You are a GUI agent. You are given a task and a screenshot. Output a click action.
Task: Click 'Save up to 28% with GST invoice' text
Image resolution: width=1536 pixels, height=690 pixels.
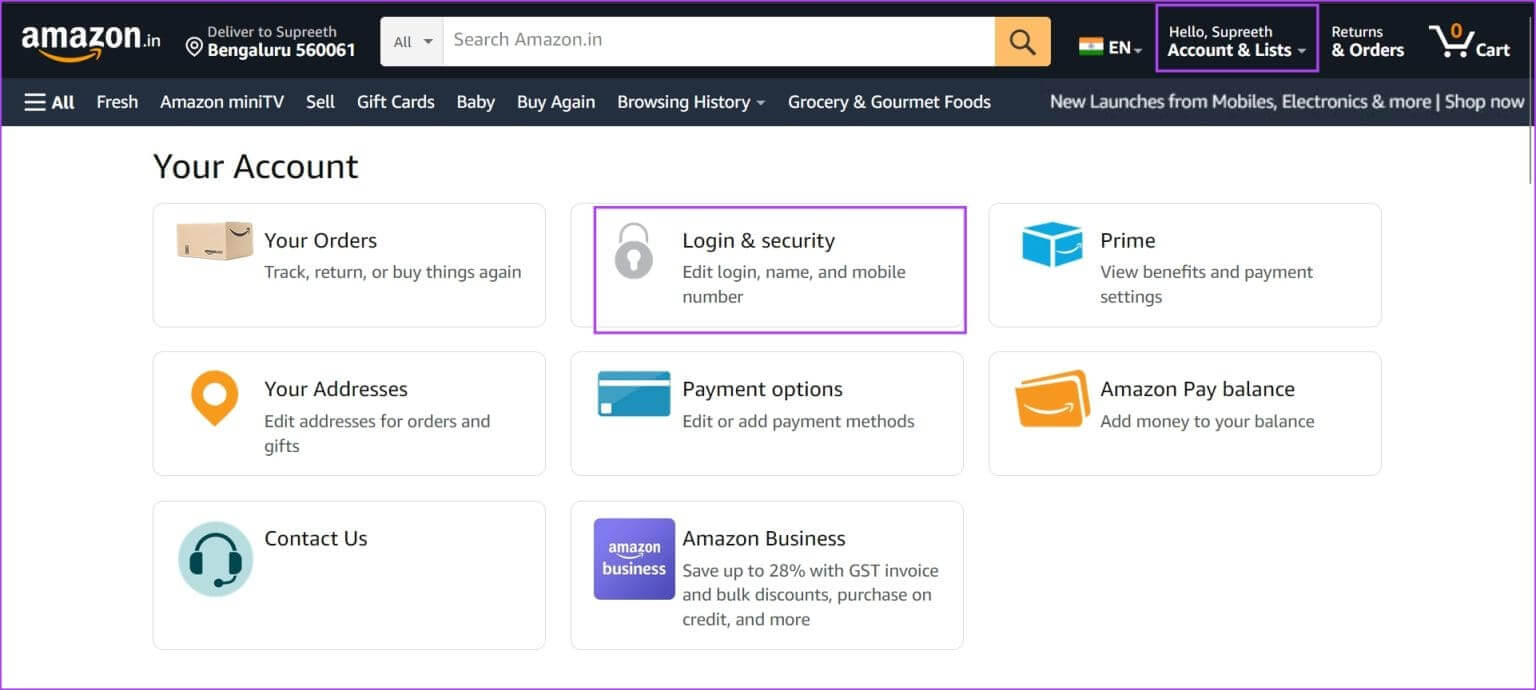point(810,571)
